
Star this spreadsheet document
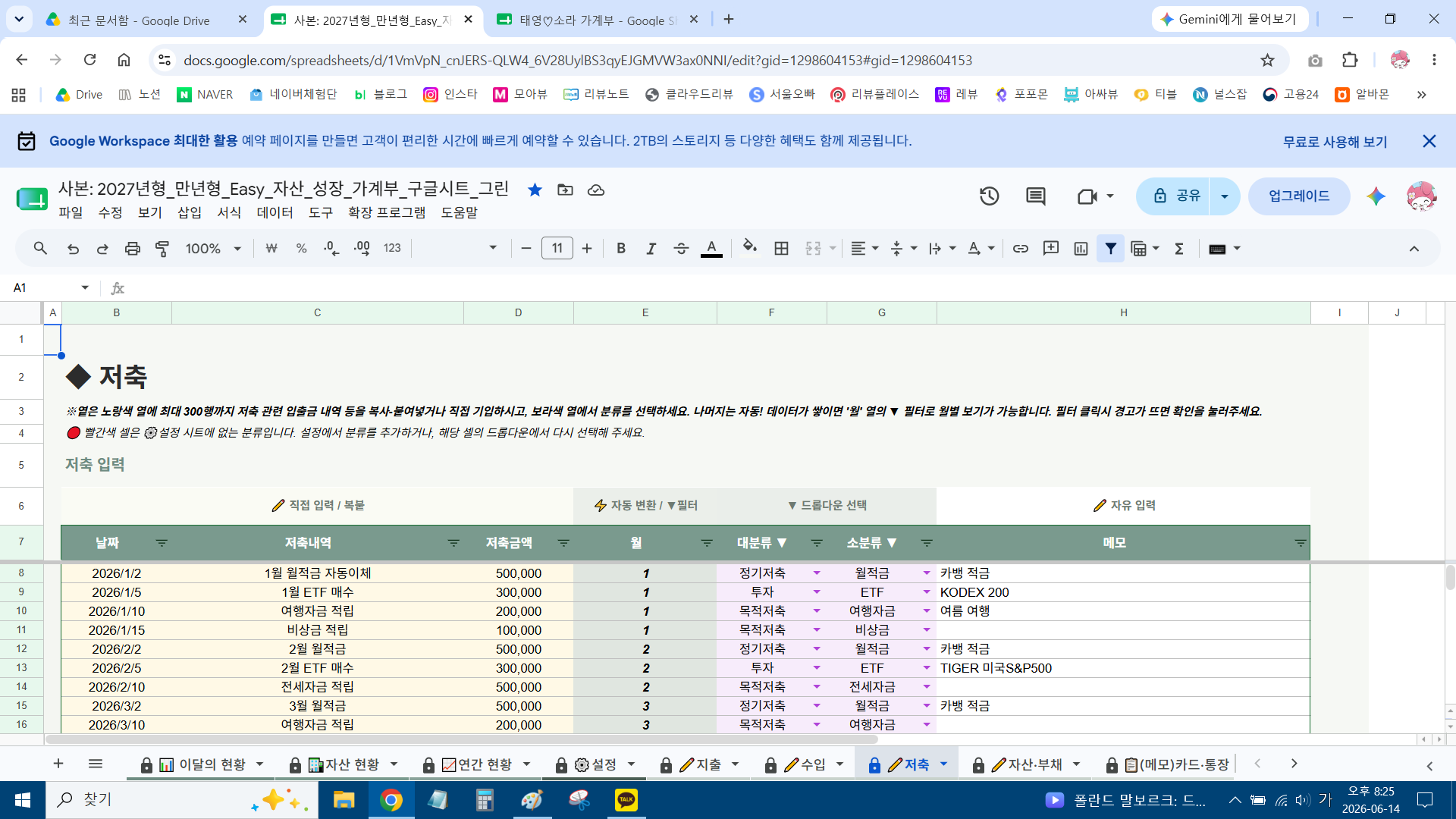pos(535,190)
